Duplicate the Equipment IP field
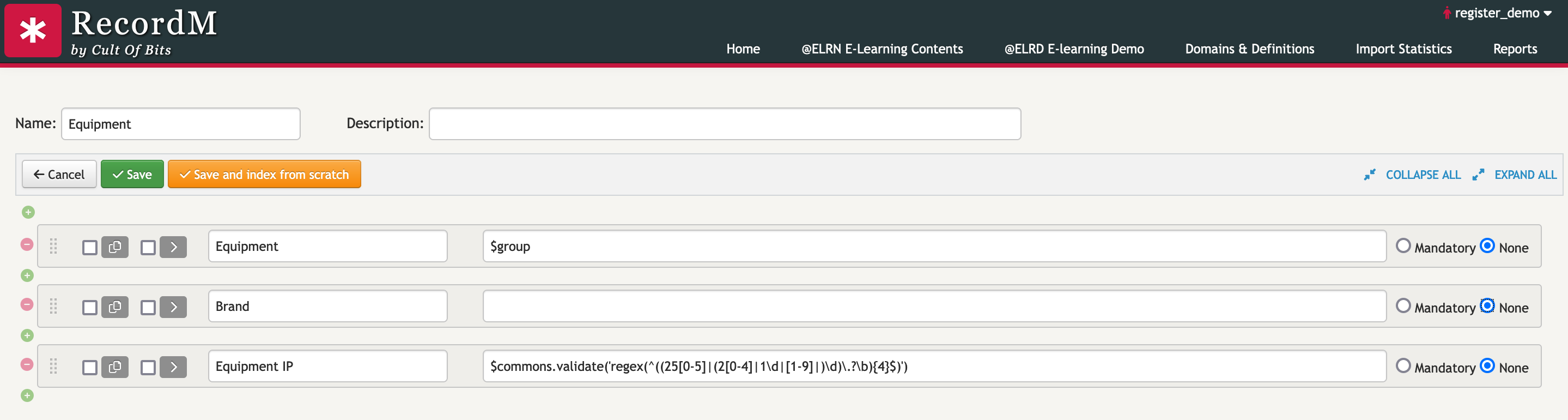This screenshot has width=1568, height=420. coord(115,367)
